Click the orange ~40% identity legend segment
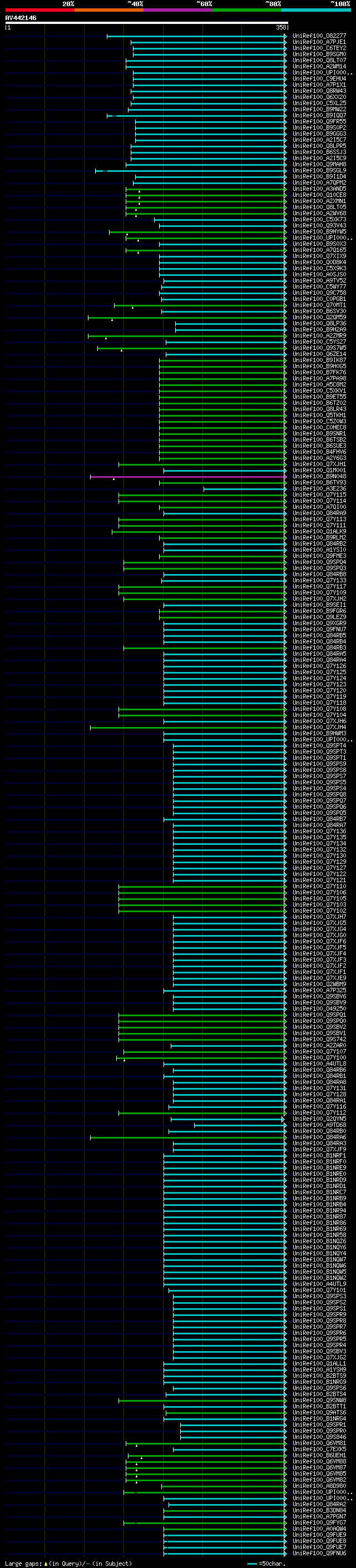This screenshot has height=1568, width=356. [109, 10]
